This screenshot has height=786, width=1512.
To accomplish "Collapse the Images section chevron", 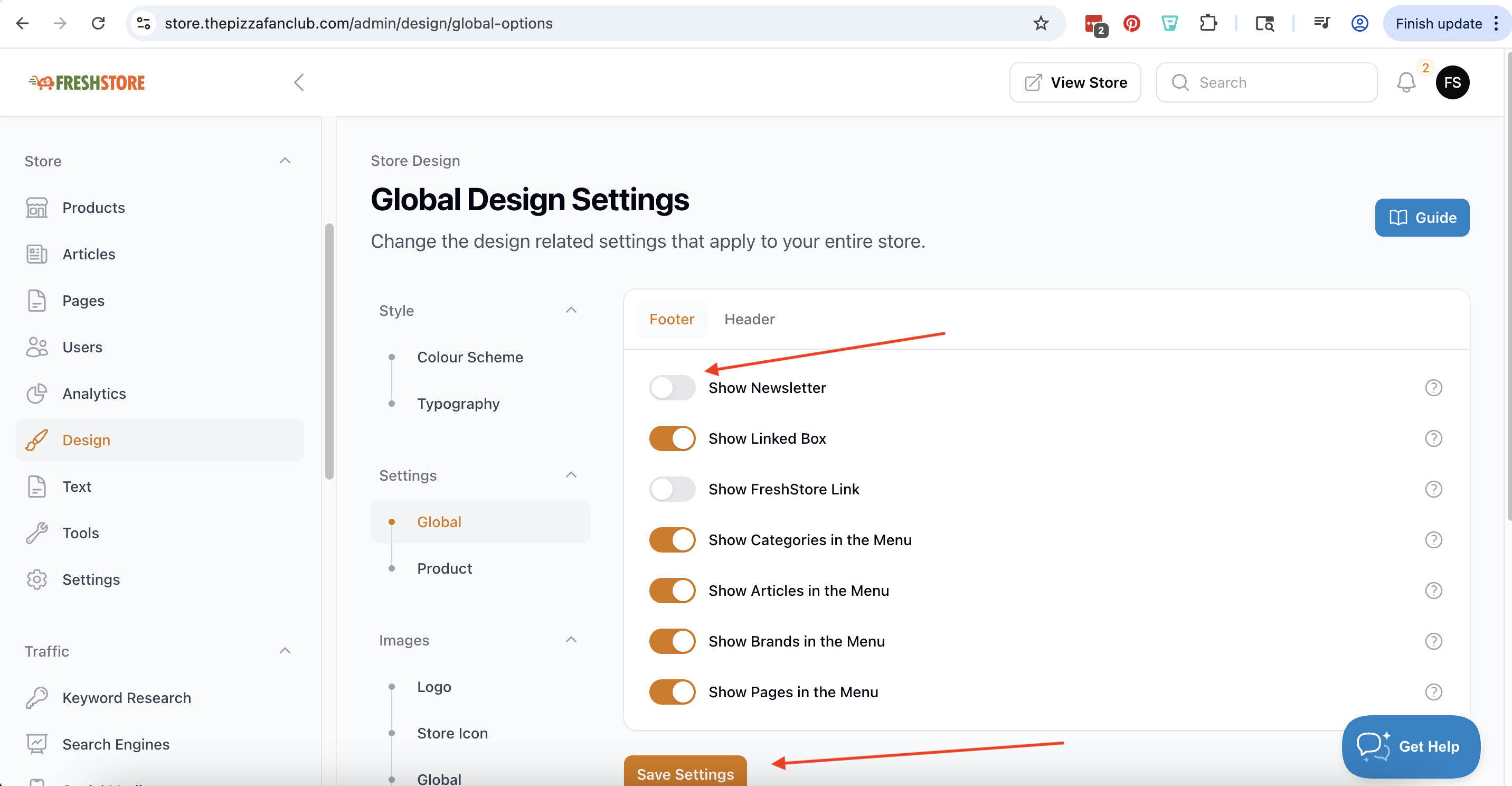I will (x=571, y=640).
